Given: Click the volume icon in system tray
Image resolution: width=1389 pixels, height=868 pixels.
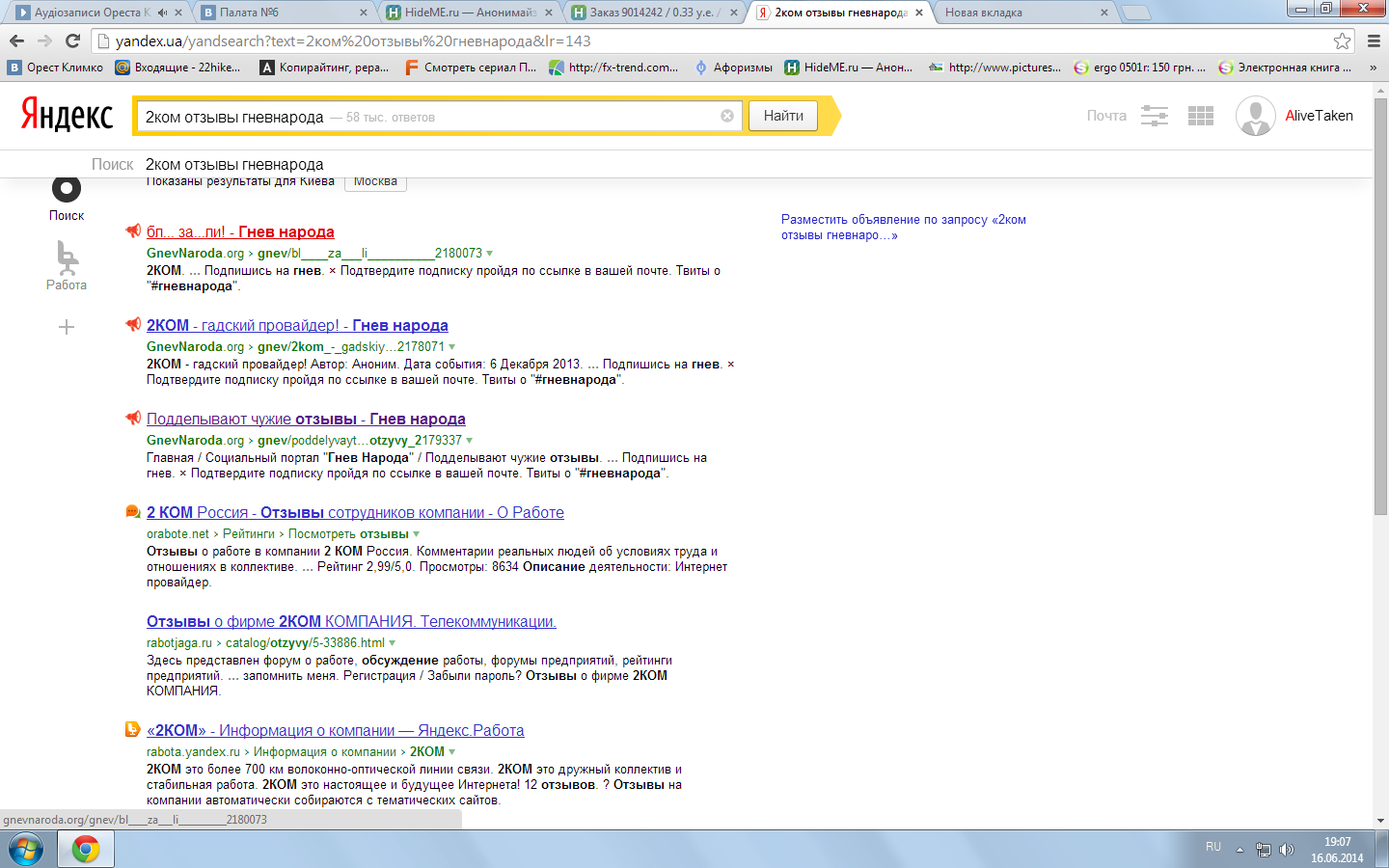Looking at the screenshot, I should tap(1287, 850).
